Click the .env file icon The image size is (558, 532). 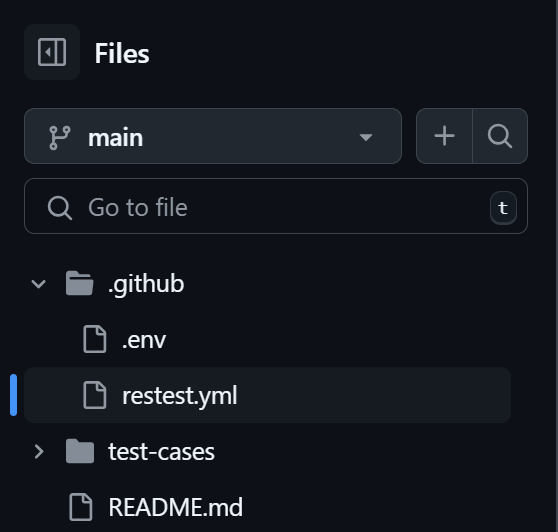click(95, 339)
